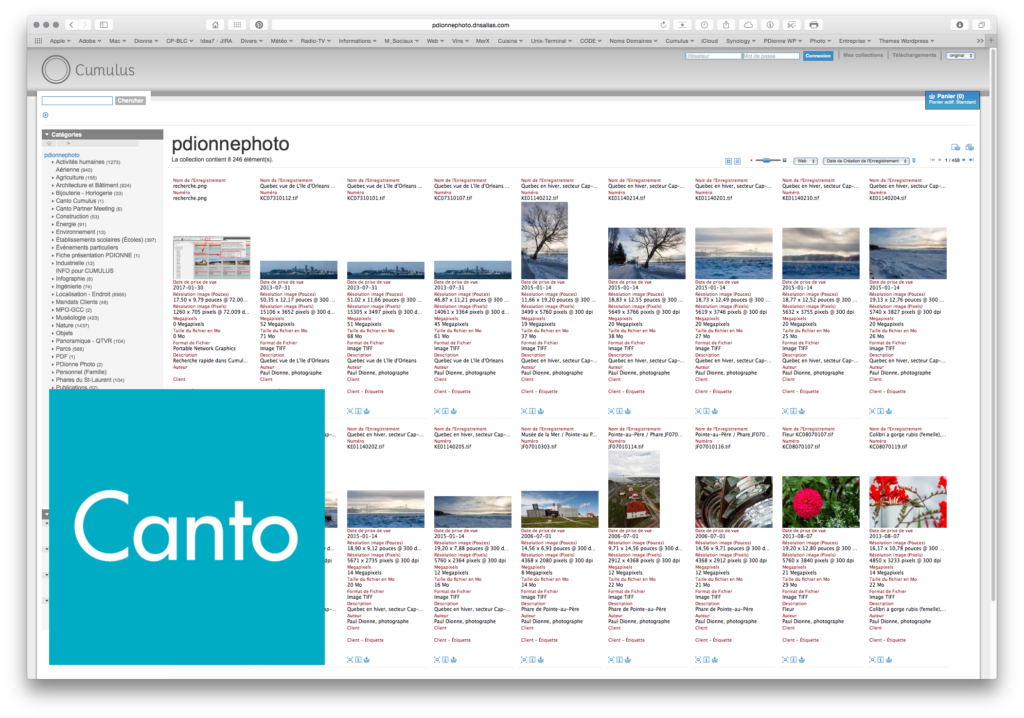Viewport: 1024px width, 718px height.
Task: Click the add-to-basket icon under KC08070119.tif
Action: 889,660
